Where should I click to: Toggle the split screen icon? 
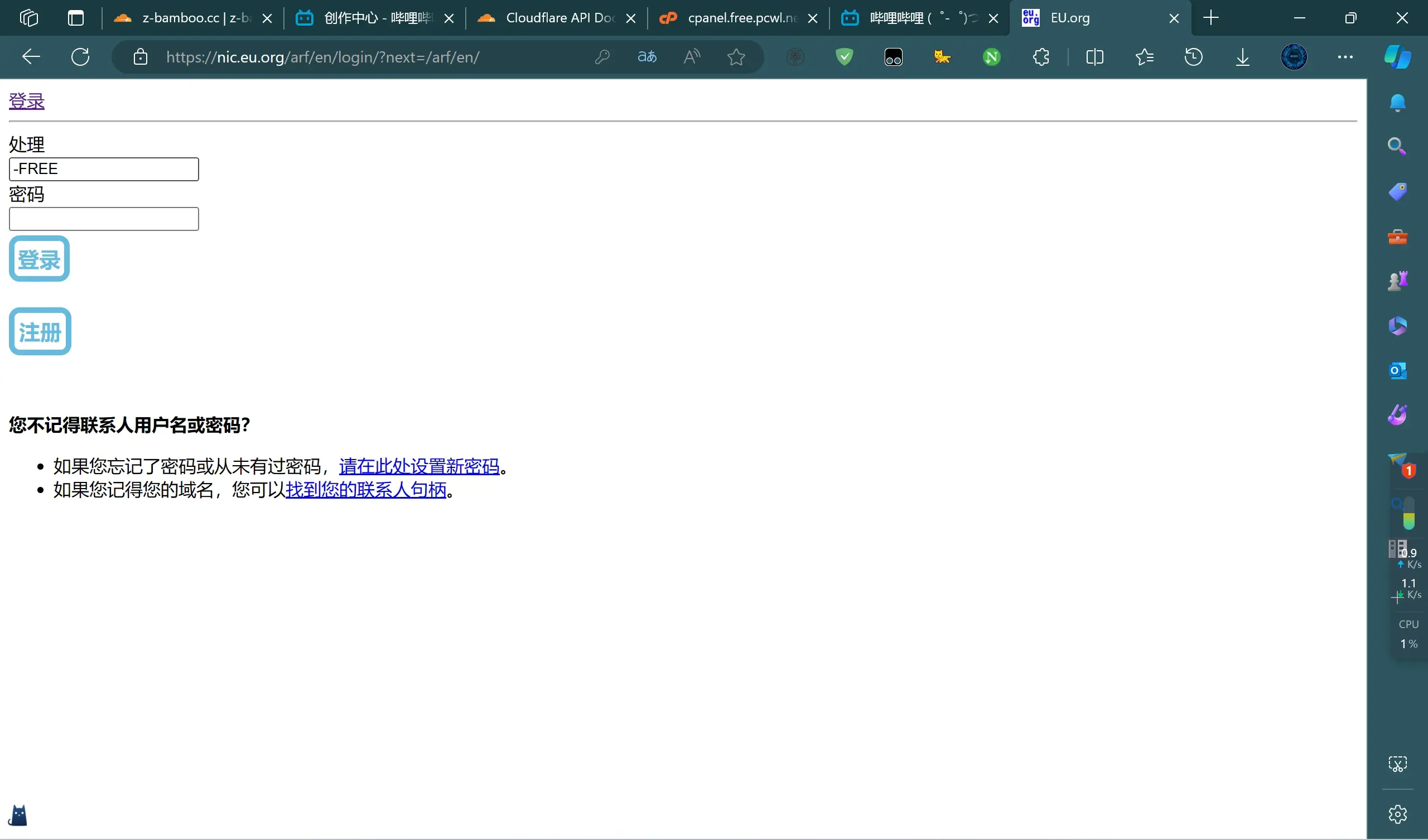click(x=1095, y=57)
